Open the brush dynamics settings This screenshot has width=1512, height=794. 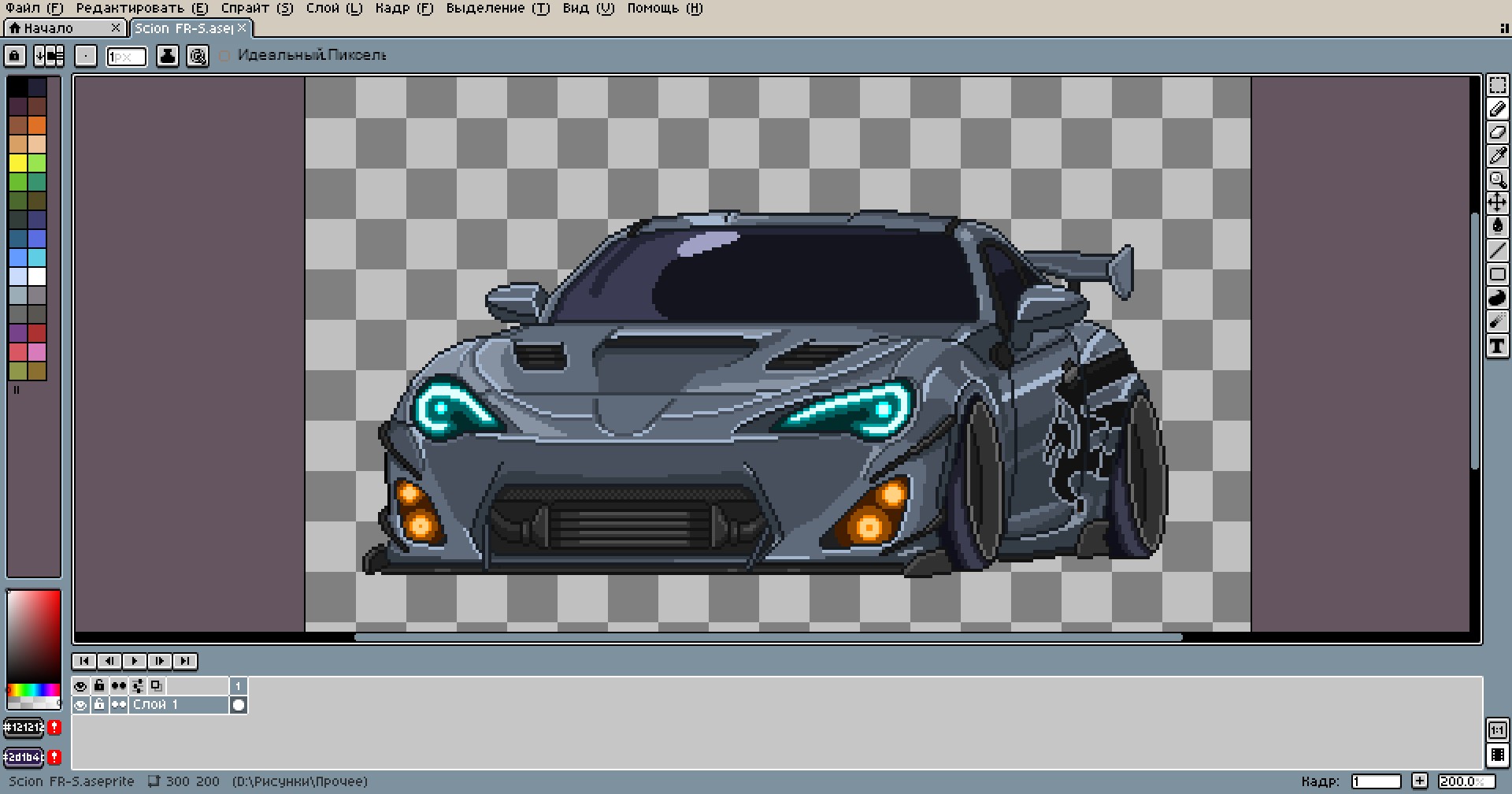click(198, 56)
